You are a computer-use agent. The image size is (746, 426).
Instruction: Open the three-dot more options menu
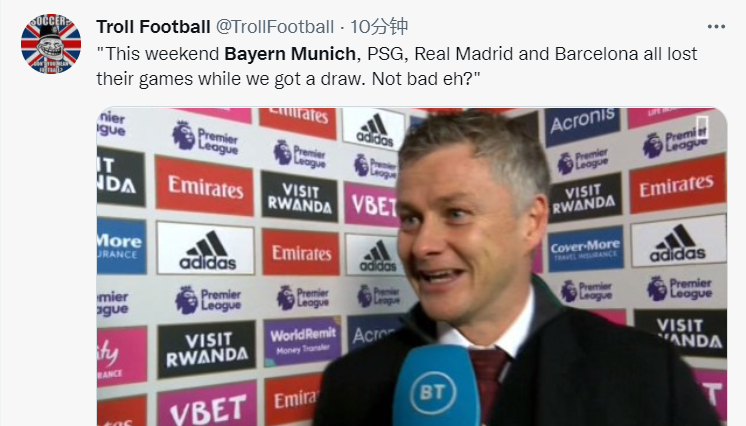716,27
